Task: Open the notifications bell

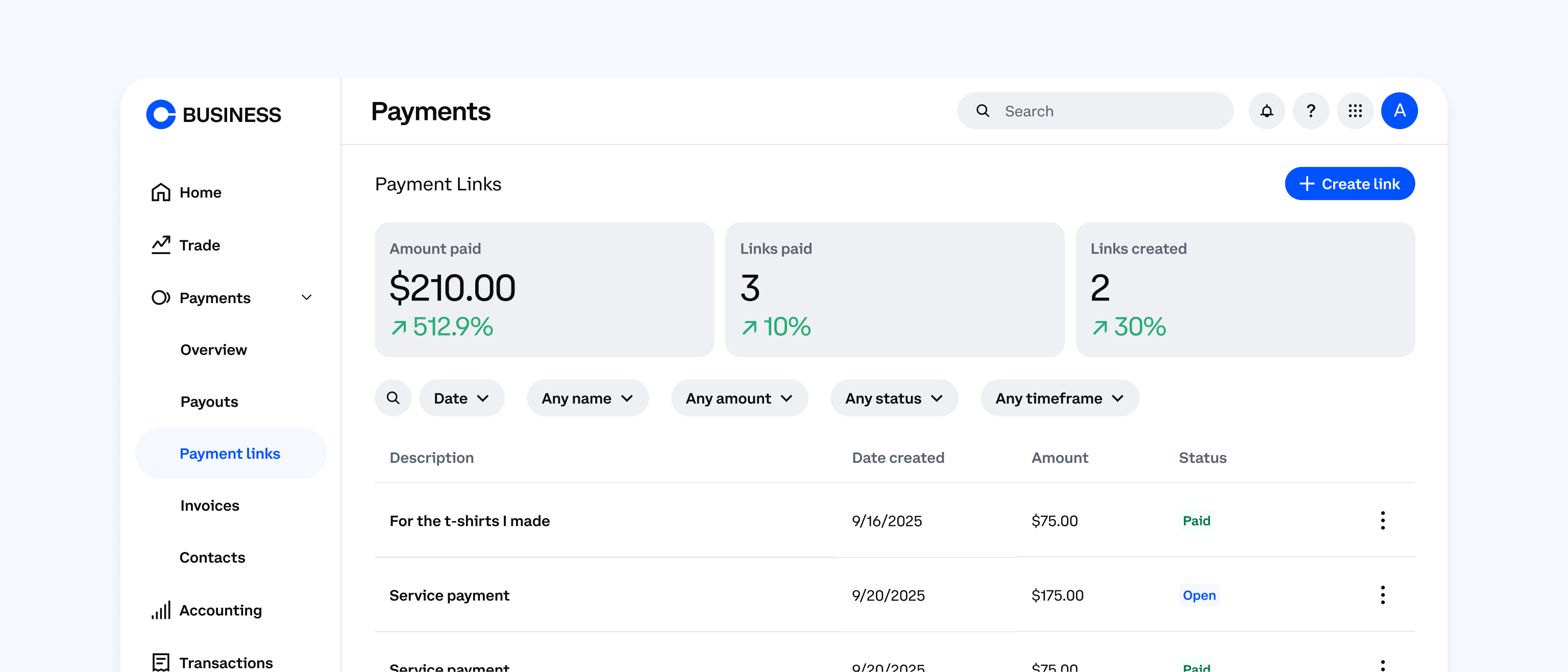Action: [1267, 111]
